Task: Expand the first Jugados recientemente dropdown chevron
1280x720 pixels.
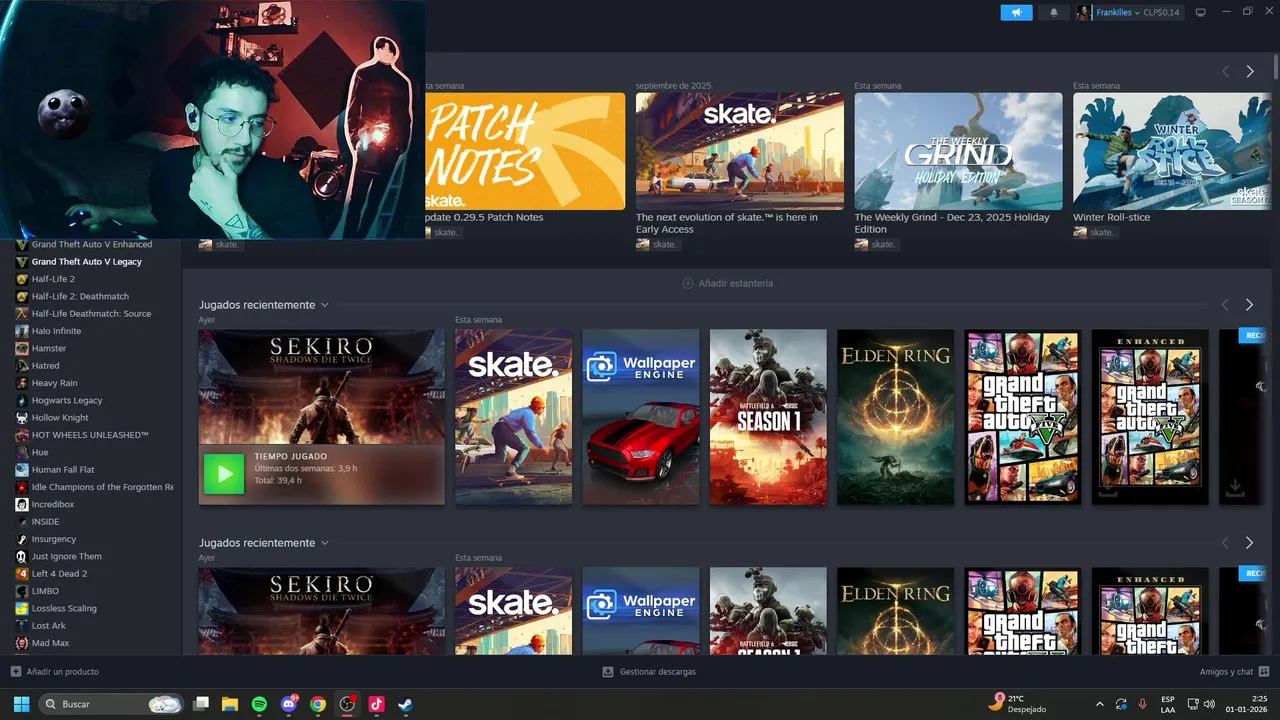Action: pyautogui.click(x=324, y=305)
